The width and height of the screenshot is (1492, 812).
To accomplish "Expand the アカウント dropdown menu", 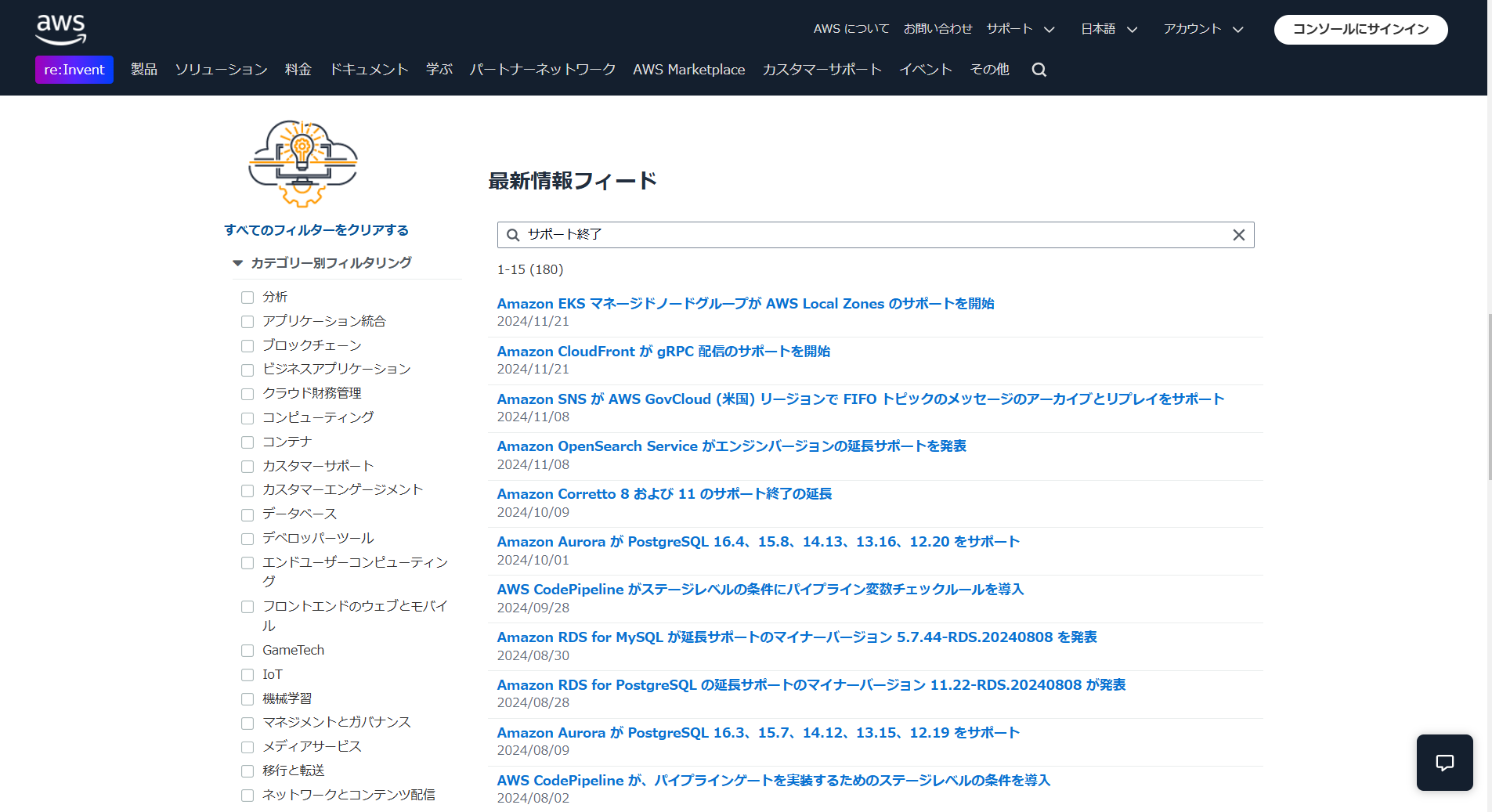I will (1203, 29).
